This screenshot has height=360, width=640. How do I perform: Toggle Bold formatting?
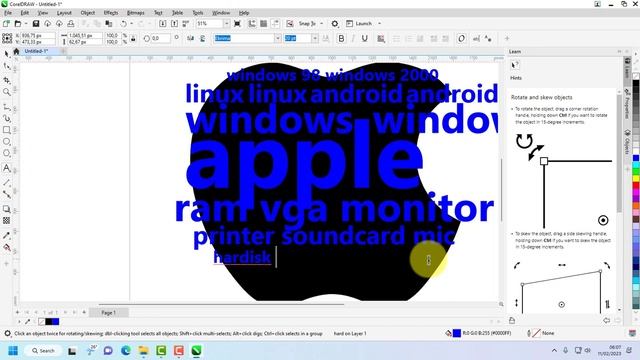[x=341, y=38]
